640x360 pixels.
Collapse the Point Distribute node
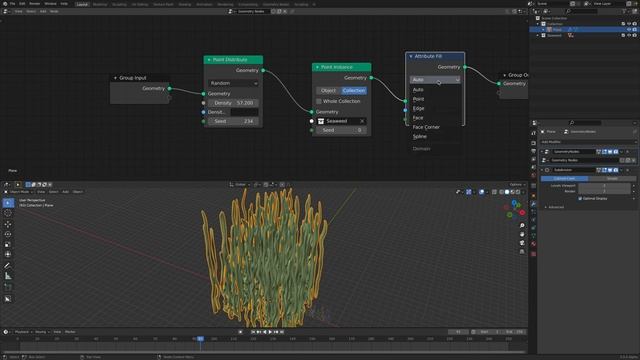(x=209, y=60)
